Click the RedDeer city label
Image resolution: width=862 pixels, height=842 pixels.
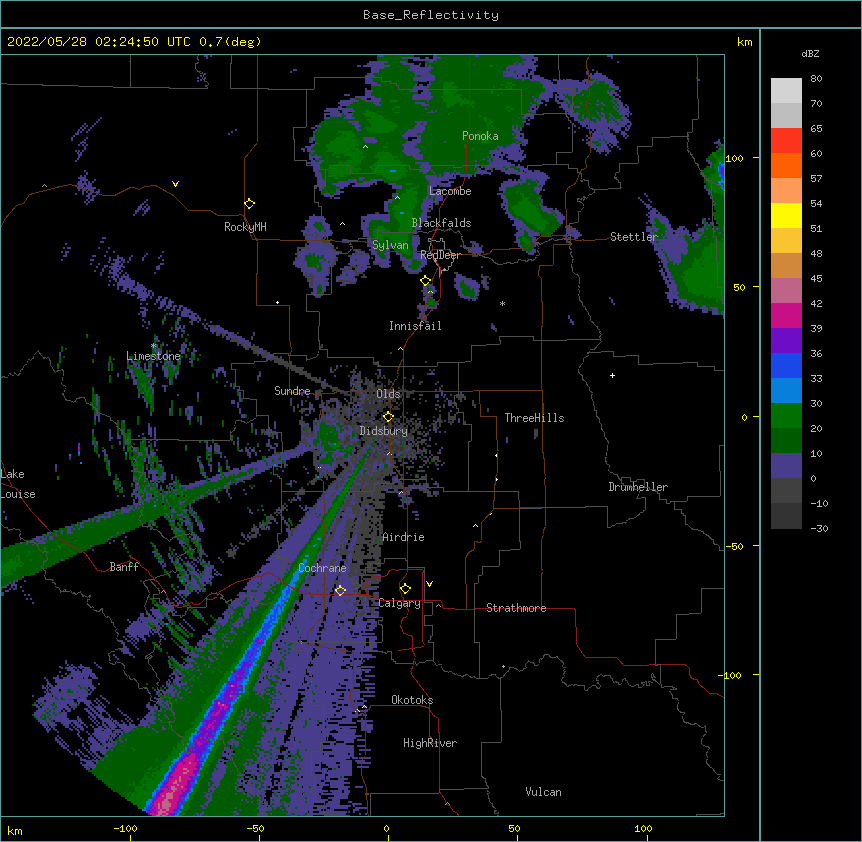[x=440, y=255]
